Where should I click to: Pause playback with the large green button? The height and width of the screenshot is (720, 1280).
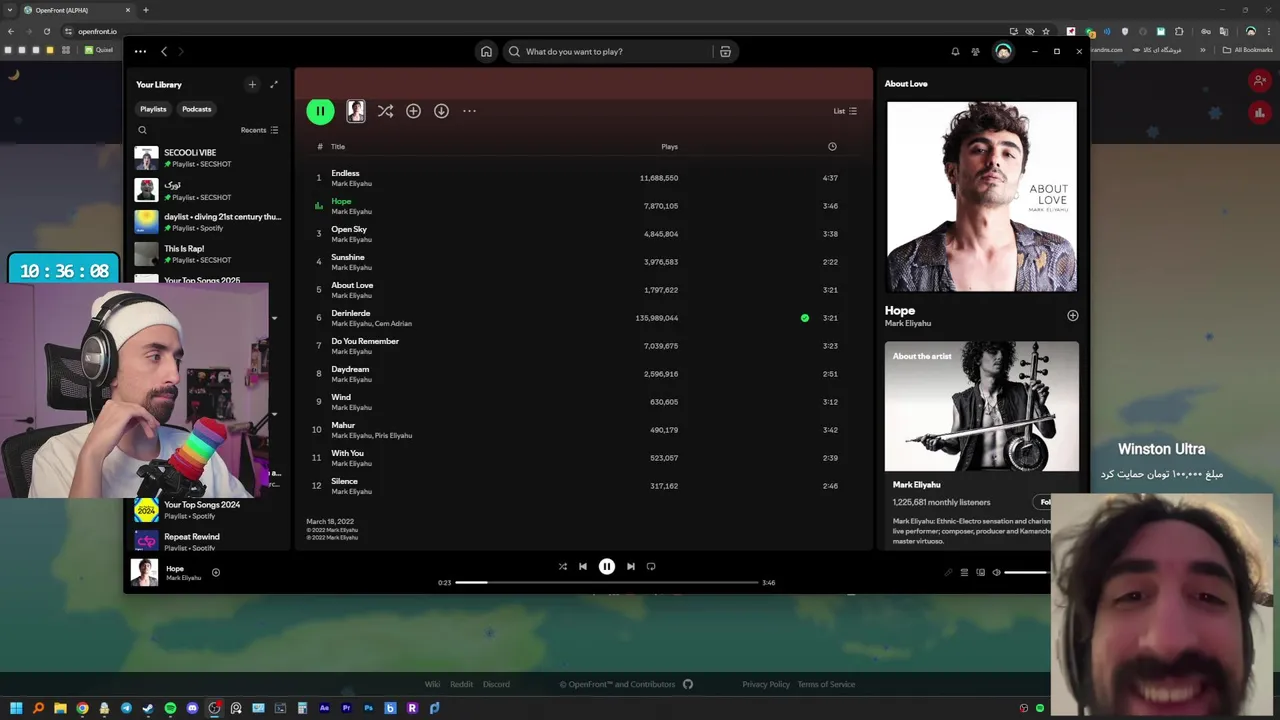click(x=320, y=111)
